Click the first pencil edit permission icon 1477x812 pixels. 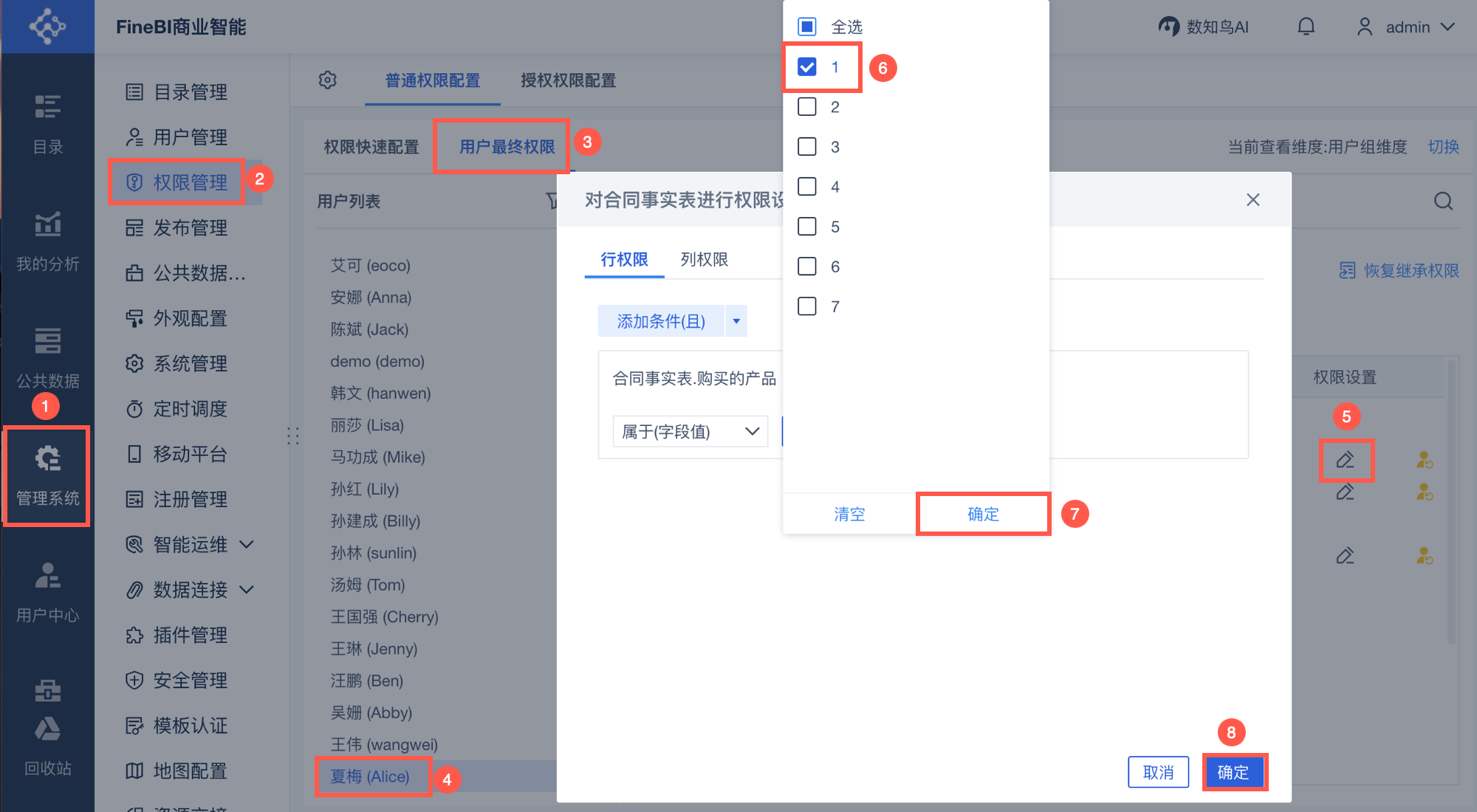point(1345,460)
